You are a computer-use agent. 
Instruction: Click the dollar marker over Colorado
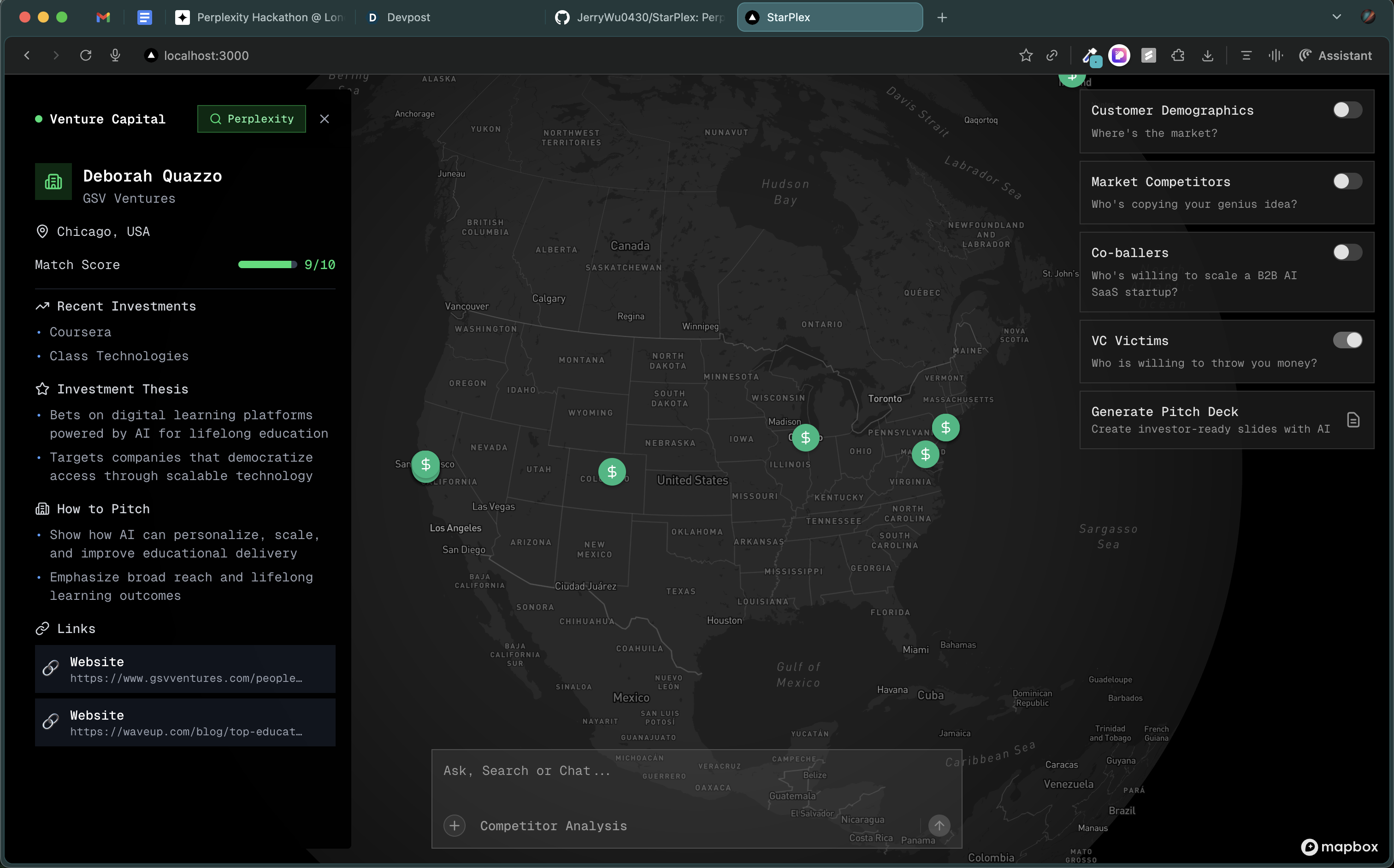pos(612,472)
